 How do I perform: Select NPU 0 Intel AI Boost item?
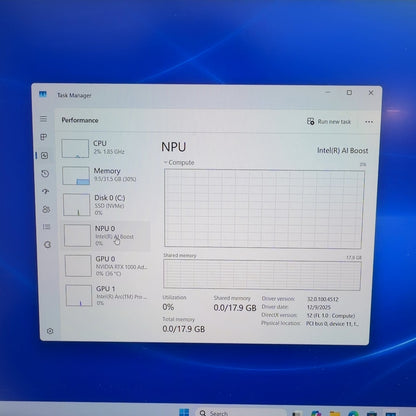click(106, 236)
